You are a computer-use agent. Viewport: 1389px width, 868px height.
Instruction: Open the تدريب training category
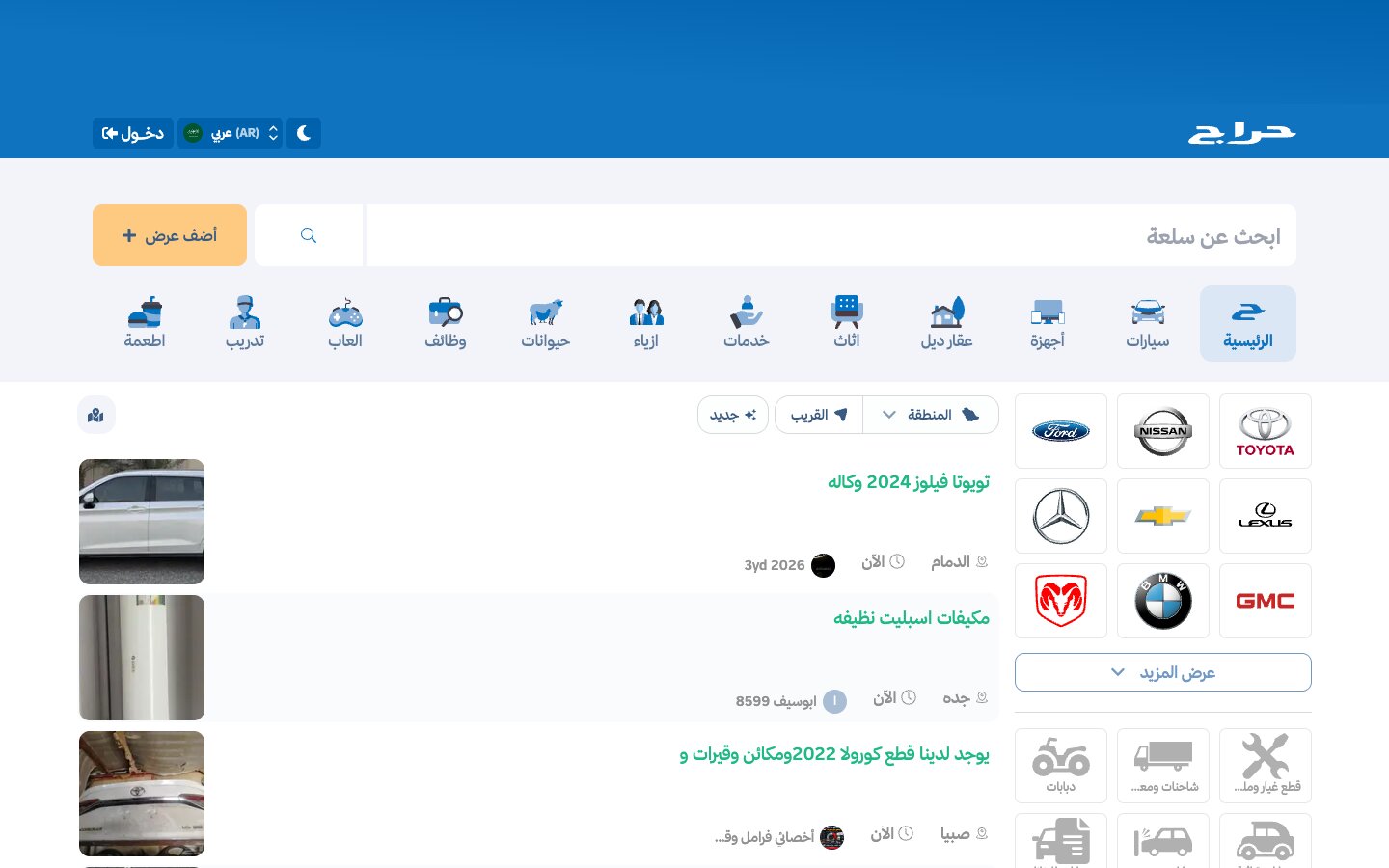point(245,324)
